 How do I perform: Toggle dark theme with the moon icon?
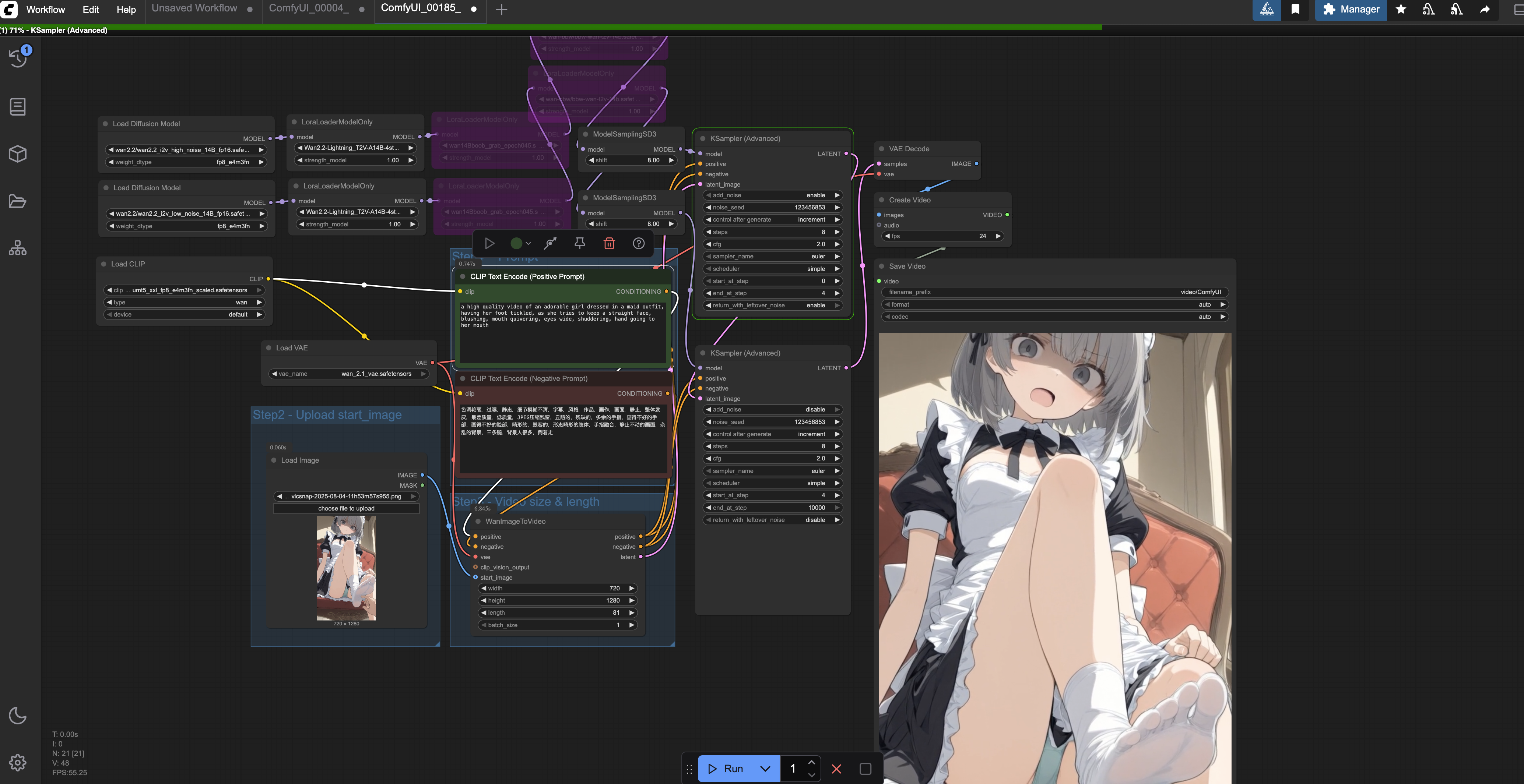18,716
